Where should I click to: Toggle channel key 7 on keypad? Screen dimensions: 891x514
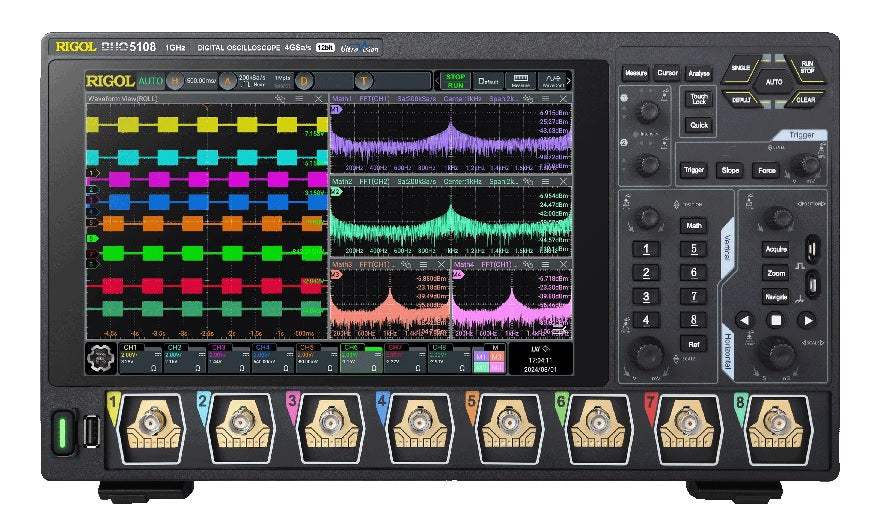(693, 296)
